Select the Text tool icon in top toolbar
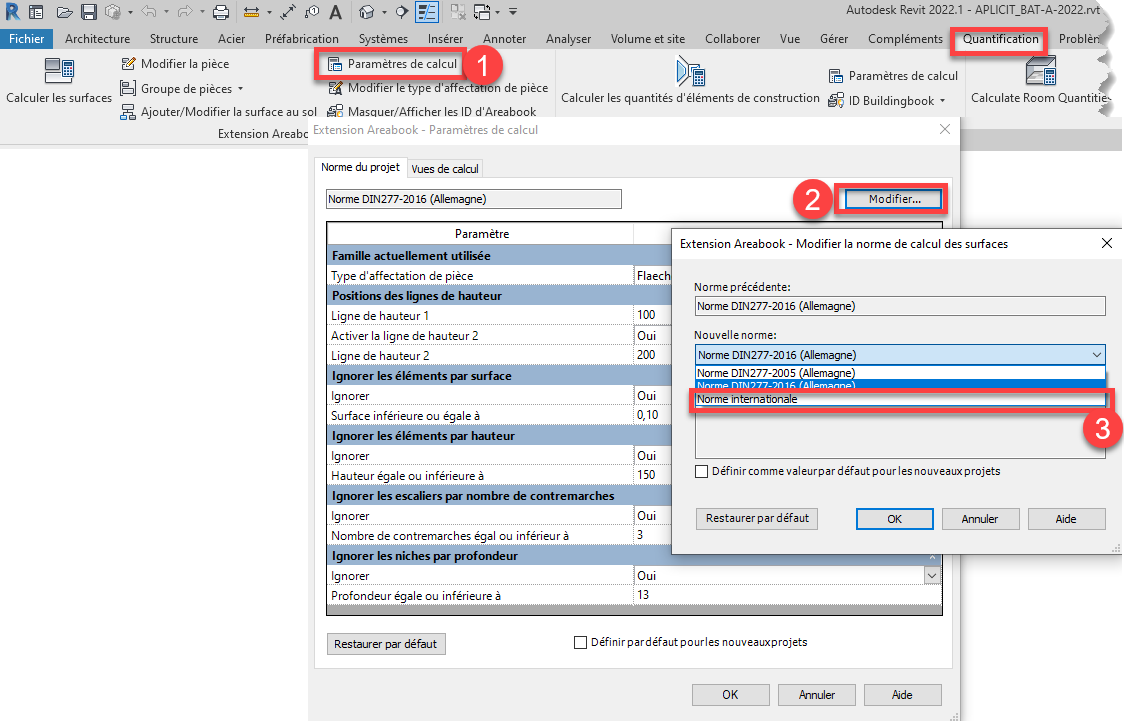This screenshot has width=1124, height=721. tap(335, 12)
